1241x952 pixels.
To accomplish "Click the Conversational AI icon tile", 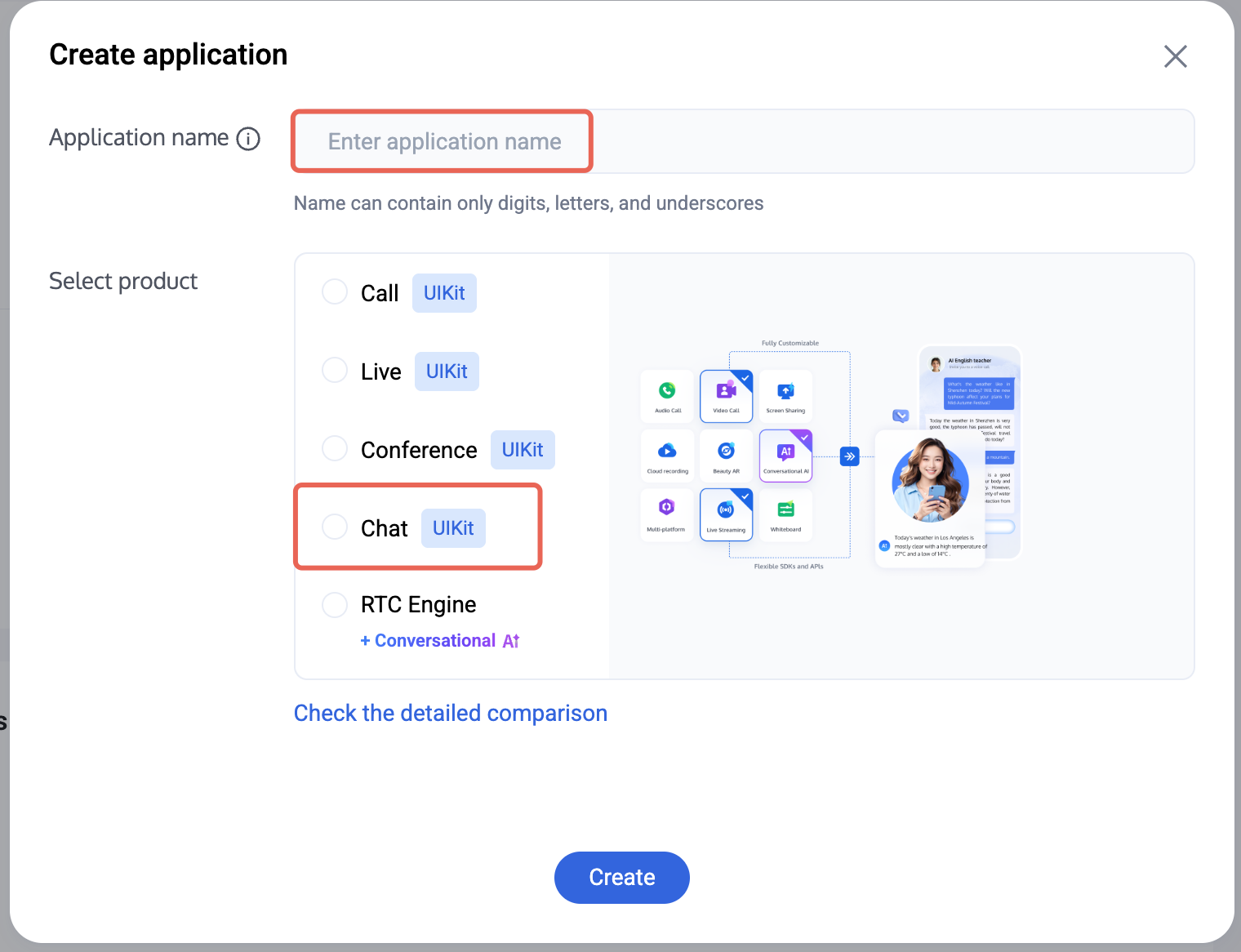I will point(785,456).
